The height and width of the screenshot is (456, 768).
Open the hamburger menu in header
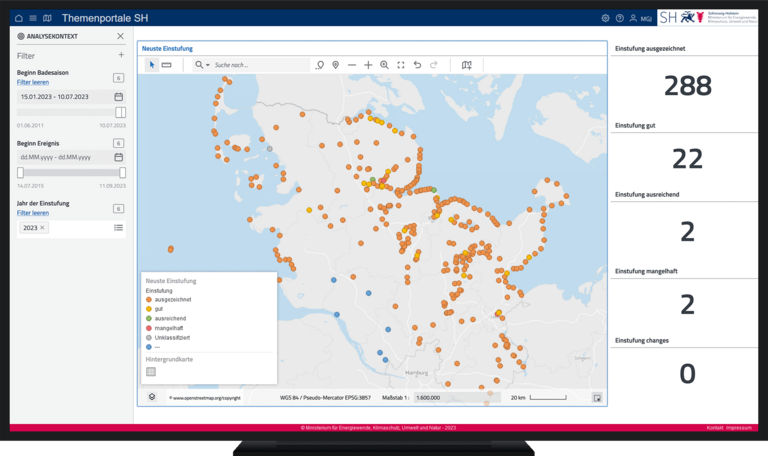[x=33, y=18]
